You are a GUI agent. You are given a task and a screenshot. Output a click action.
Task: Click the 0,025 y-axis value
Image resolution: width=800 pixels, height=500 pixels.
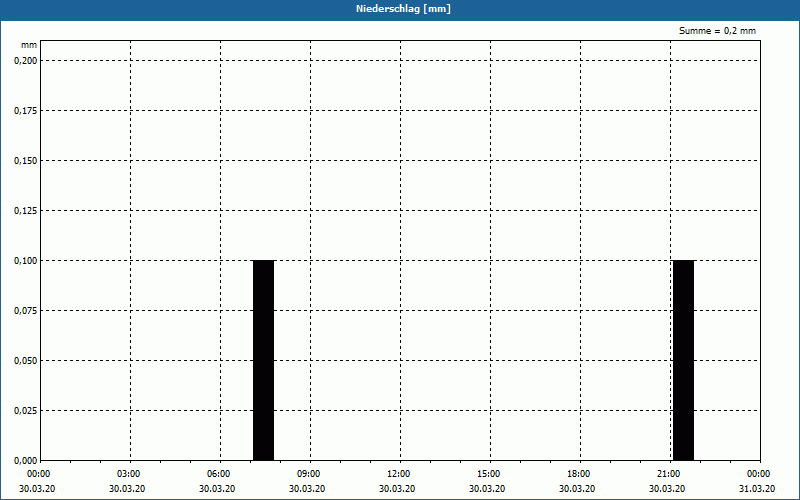click(x=26, y=410)
